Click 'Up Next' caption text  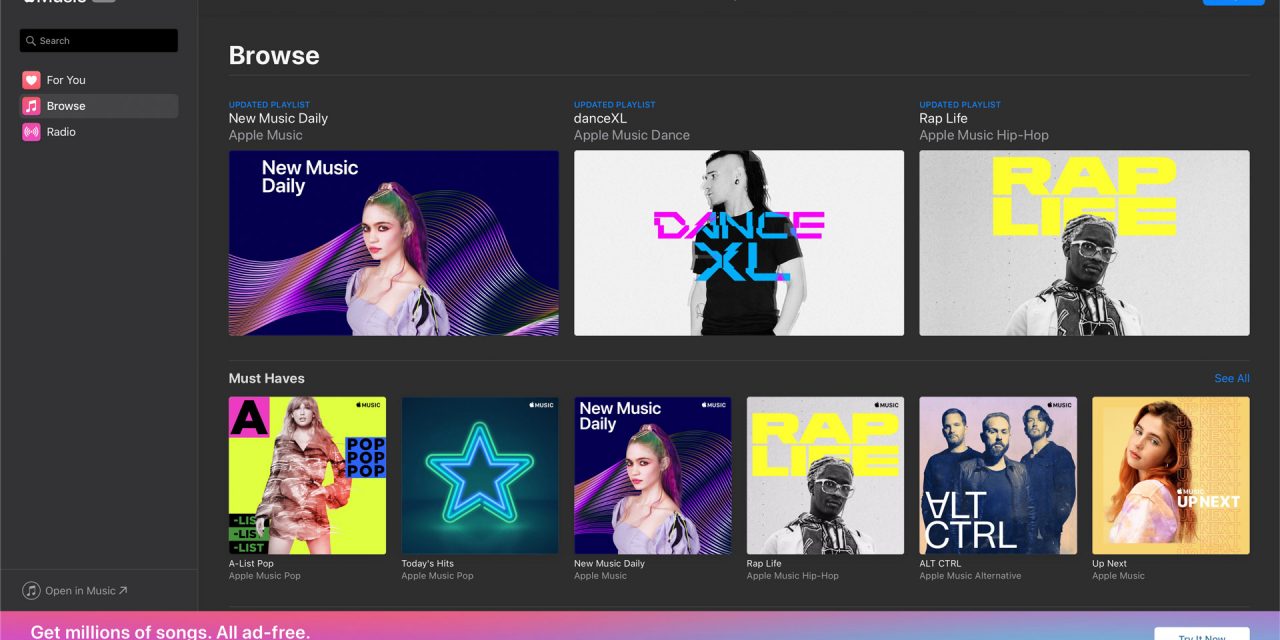[1109, 564]
